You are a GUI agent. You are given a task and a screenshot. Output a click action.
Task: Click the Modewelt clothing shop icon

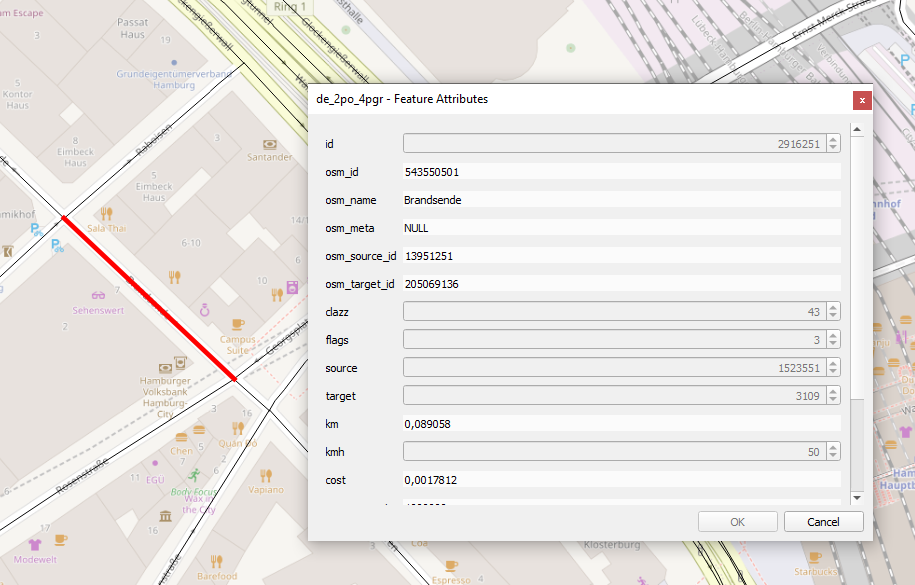pos(35,544)
